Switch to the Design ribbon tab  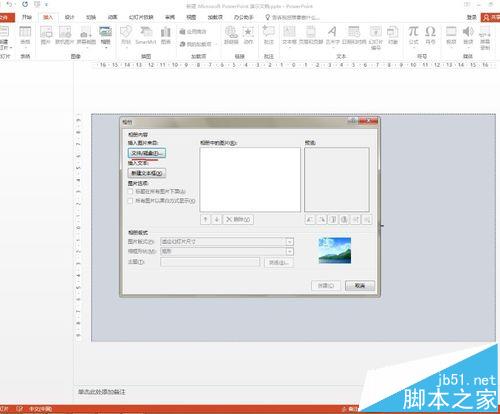69,17
